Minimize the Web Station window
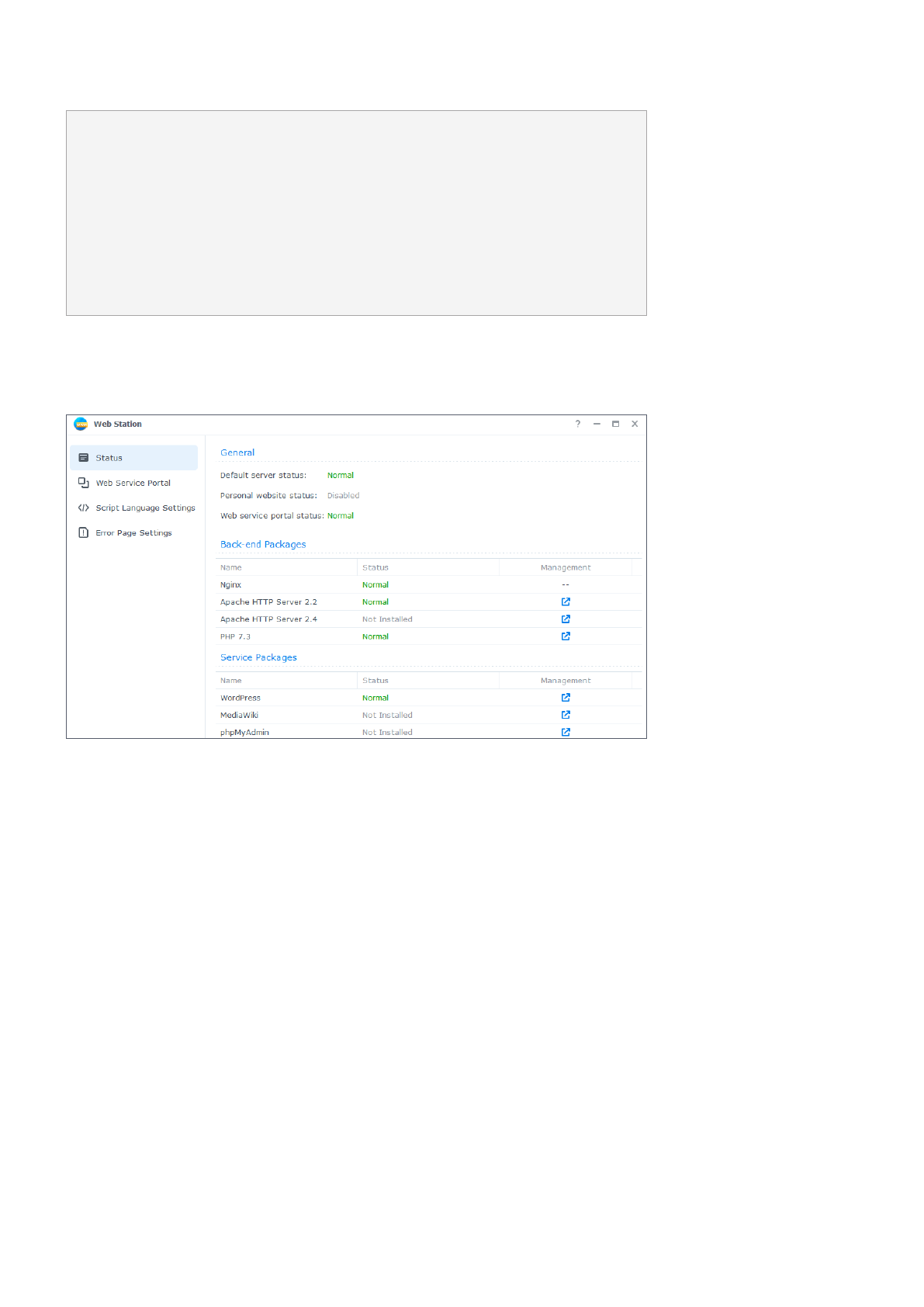Screen dimensions: 924x1307 pyautogui.click(x=597, y=424)
